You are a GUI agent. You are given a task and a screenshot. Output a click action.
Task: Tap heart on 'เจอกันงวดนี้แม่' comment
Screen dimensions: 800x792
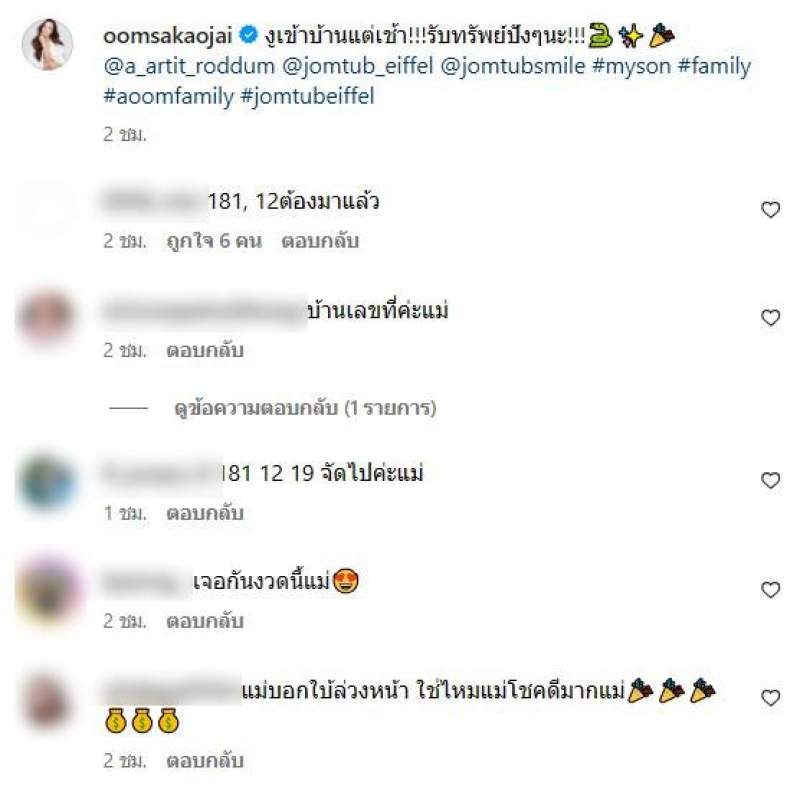770,590
